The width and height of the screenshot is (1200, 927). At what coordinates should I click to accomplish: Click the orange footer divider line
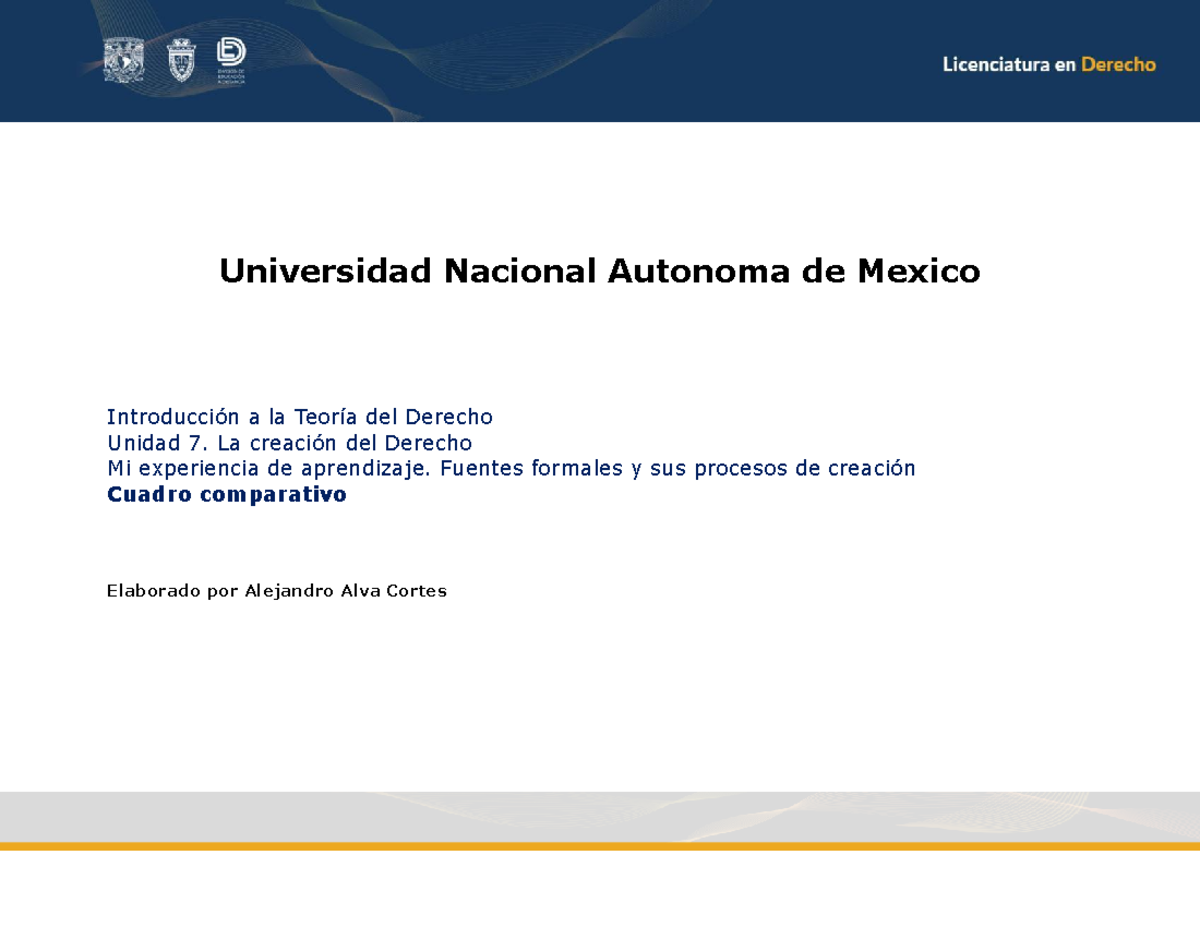[600, 846]
